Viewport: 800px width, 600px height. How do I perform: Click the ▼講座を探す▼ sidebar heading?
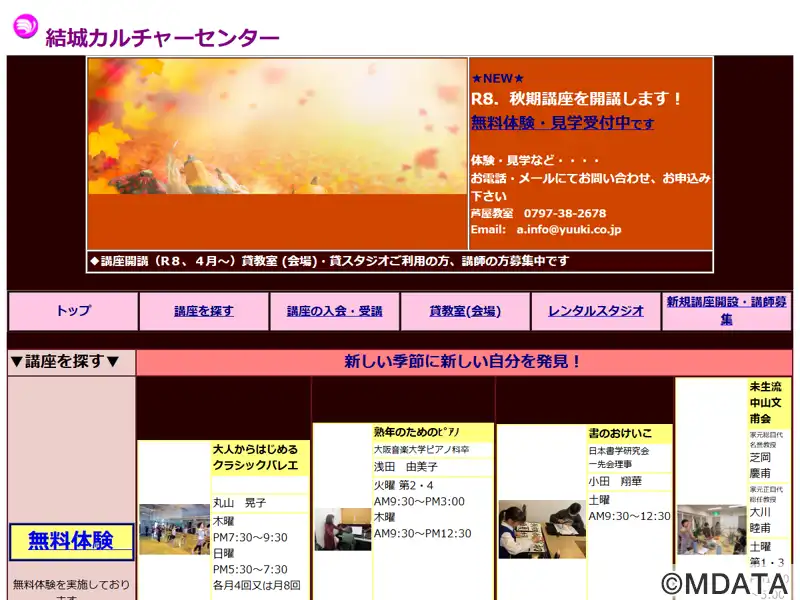click(65, 362)
